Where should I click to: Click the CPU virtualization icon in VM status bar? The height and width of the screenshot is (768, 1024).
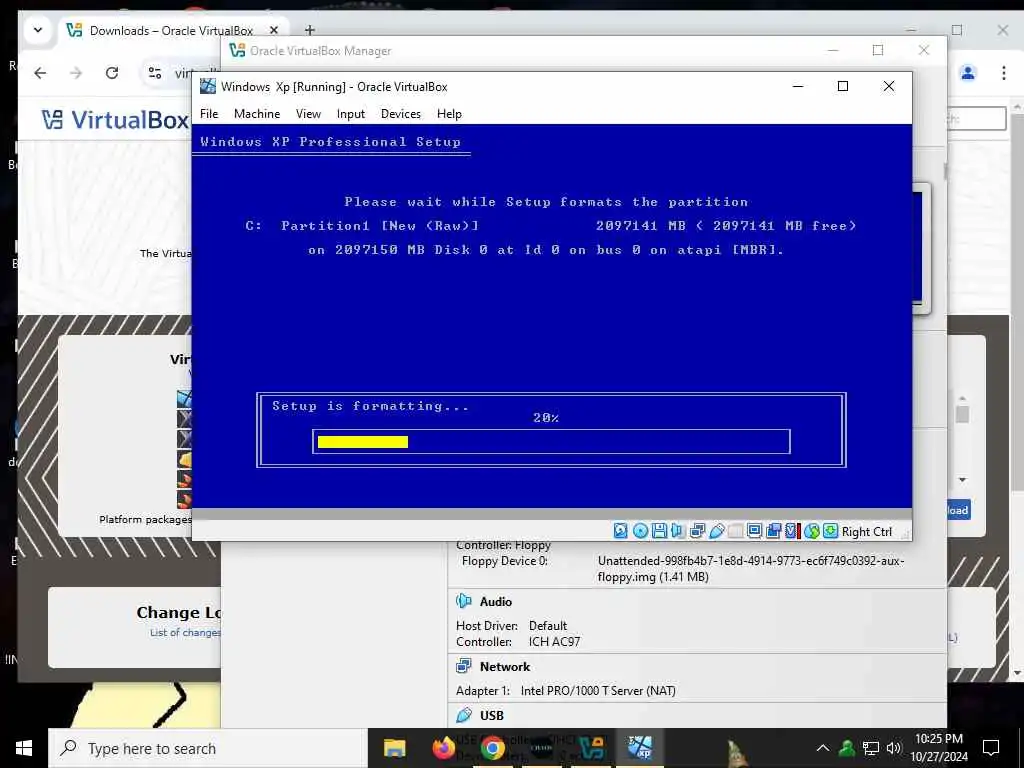pyautogui.click(x=792, y=531)
